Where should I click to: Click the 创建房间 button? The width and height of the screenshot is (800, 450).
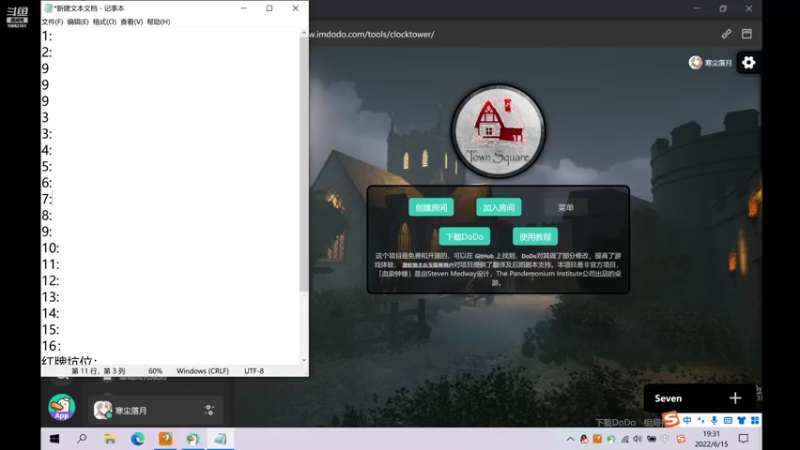(431, 208)
